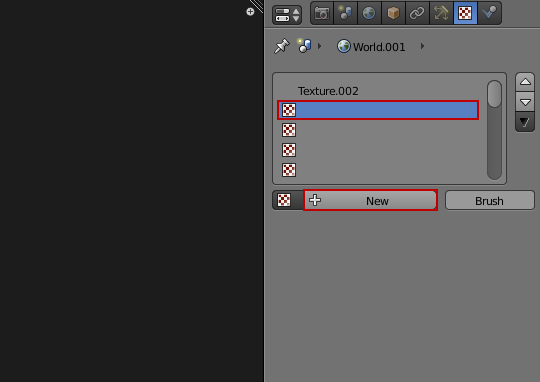
Task: Switch to the Scene properties tab
Action: coord(345,13)
